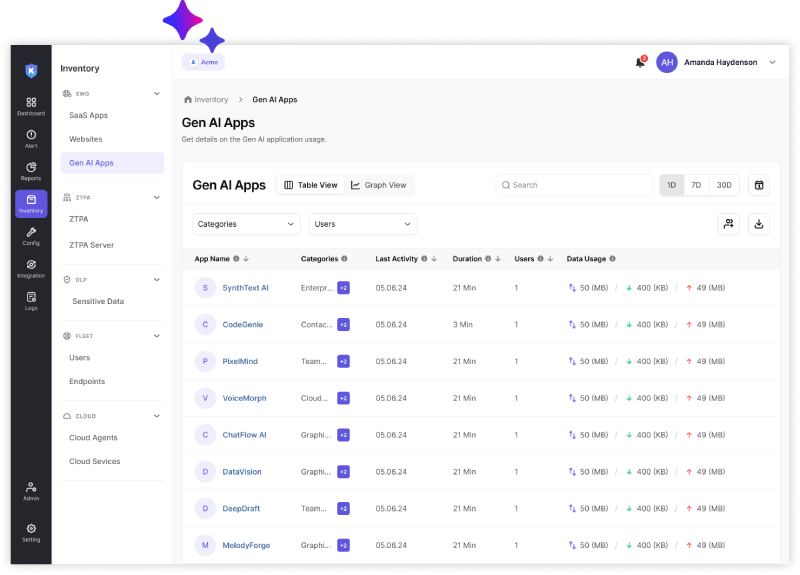The image size is (800, 575).
Task: Go to Reports in sidebar
Action: pos(31,171)
